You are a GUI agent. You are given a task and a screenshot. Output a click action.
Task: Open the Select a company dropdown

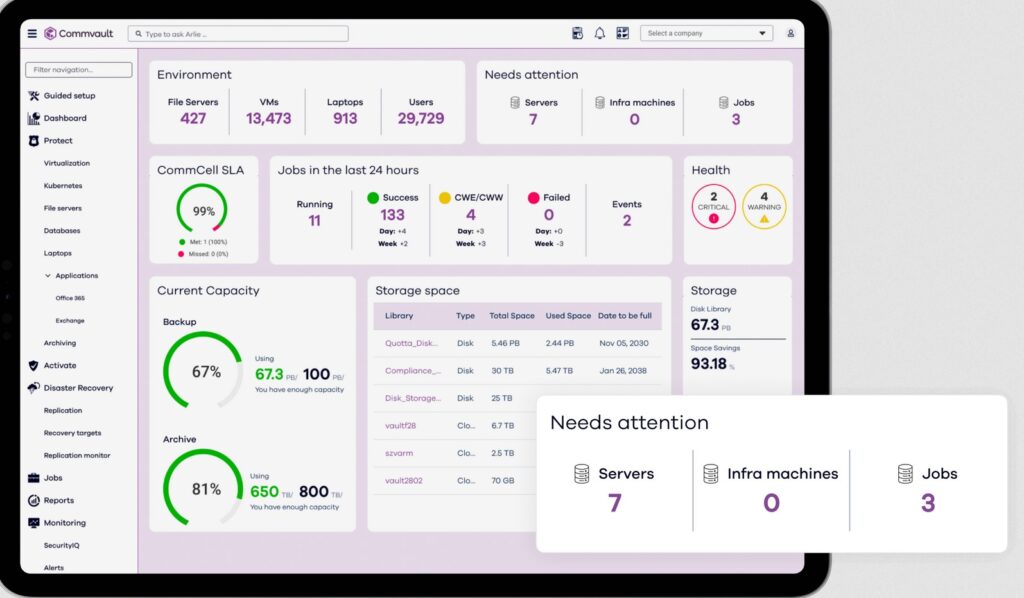click(707, 33)
